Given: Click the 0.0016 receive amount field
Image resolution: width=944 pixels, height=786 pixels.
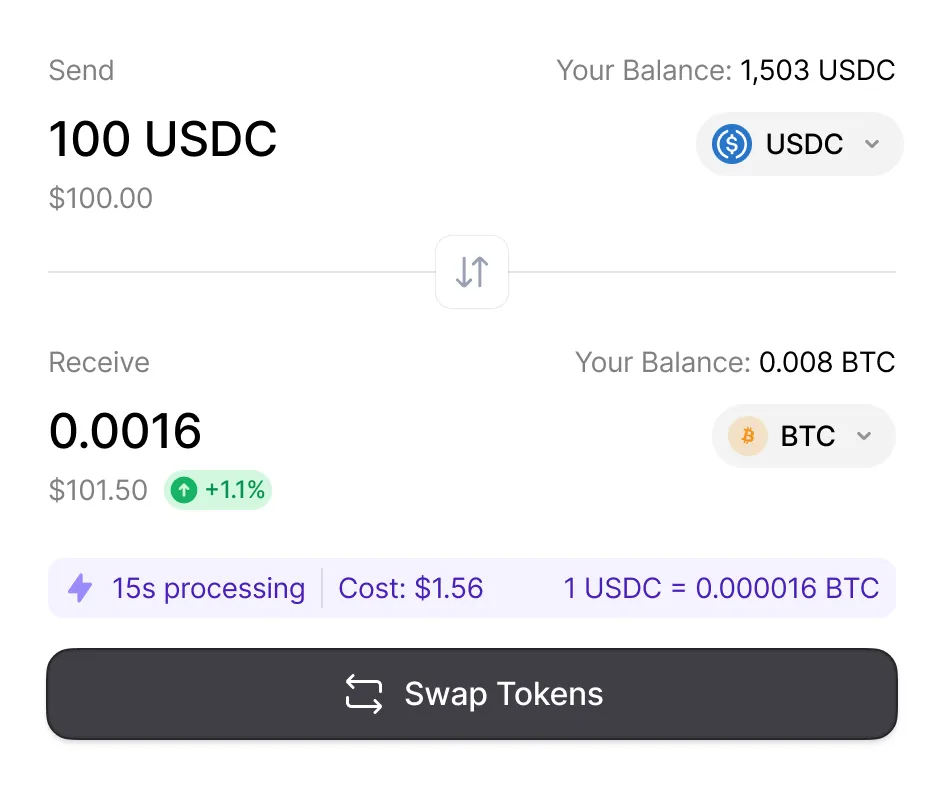Looking at the screenshot, I should [x=125, y=431].
